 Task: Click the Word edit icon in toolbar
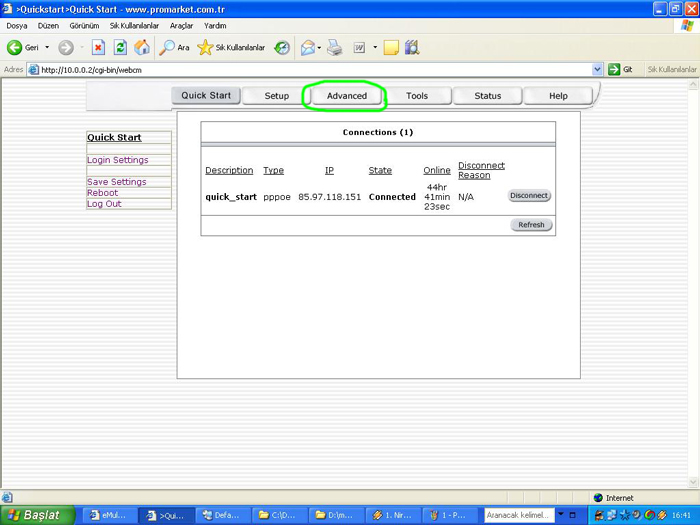point(359,47)
